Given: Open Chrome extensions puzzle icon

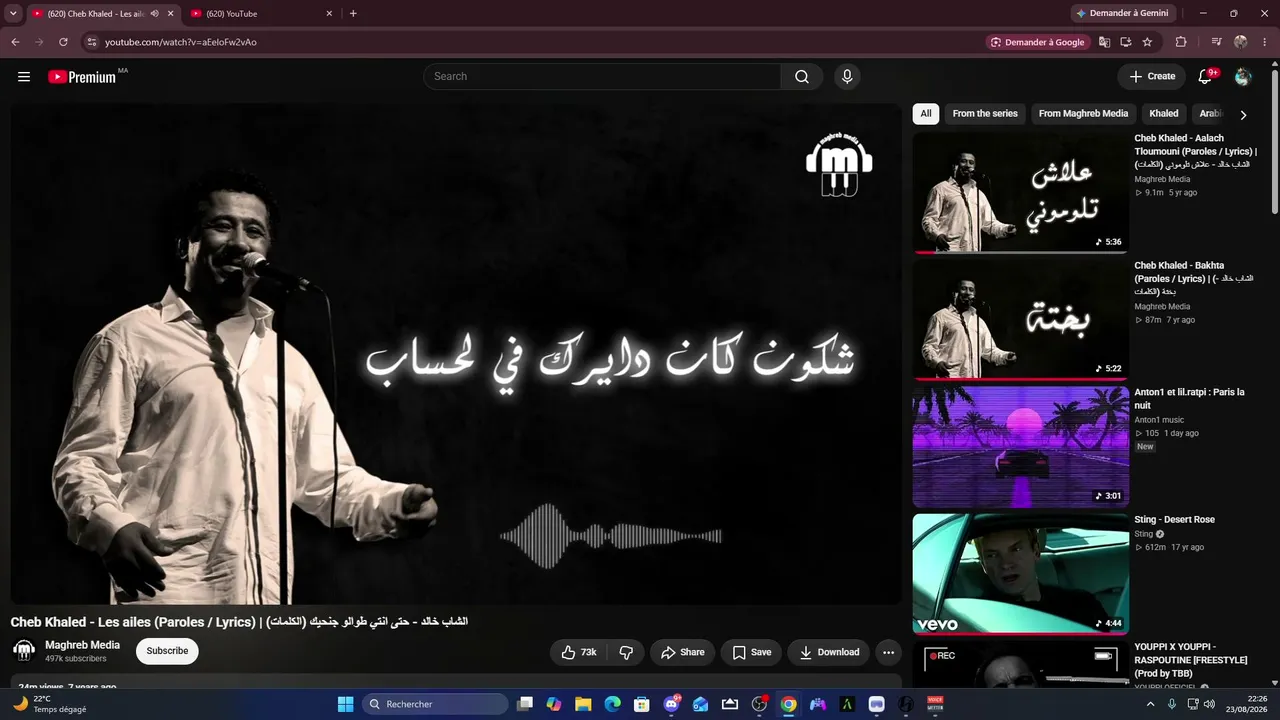Looking at the screenshot, I should click(x=1181, y=42).
